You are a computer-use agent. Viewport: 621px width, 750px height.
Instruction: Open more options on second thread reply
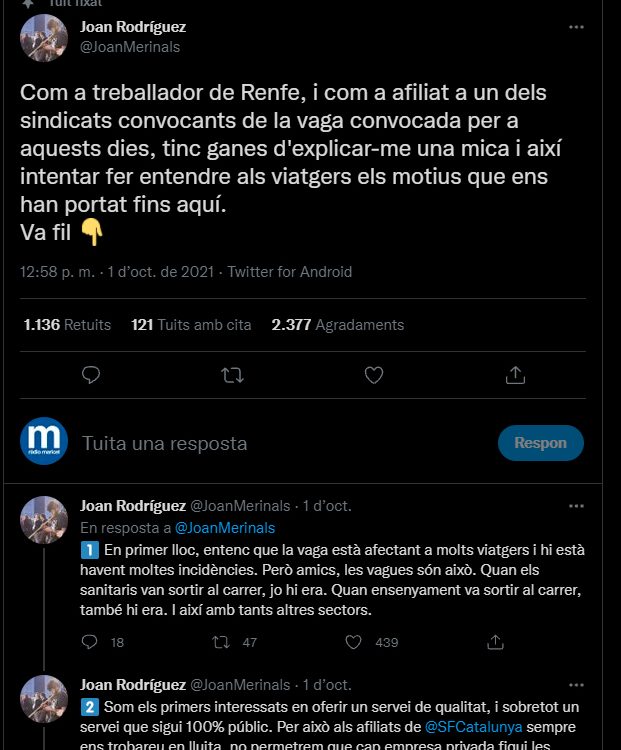[576, 685]
